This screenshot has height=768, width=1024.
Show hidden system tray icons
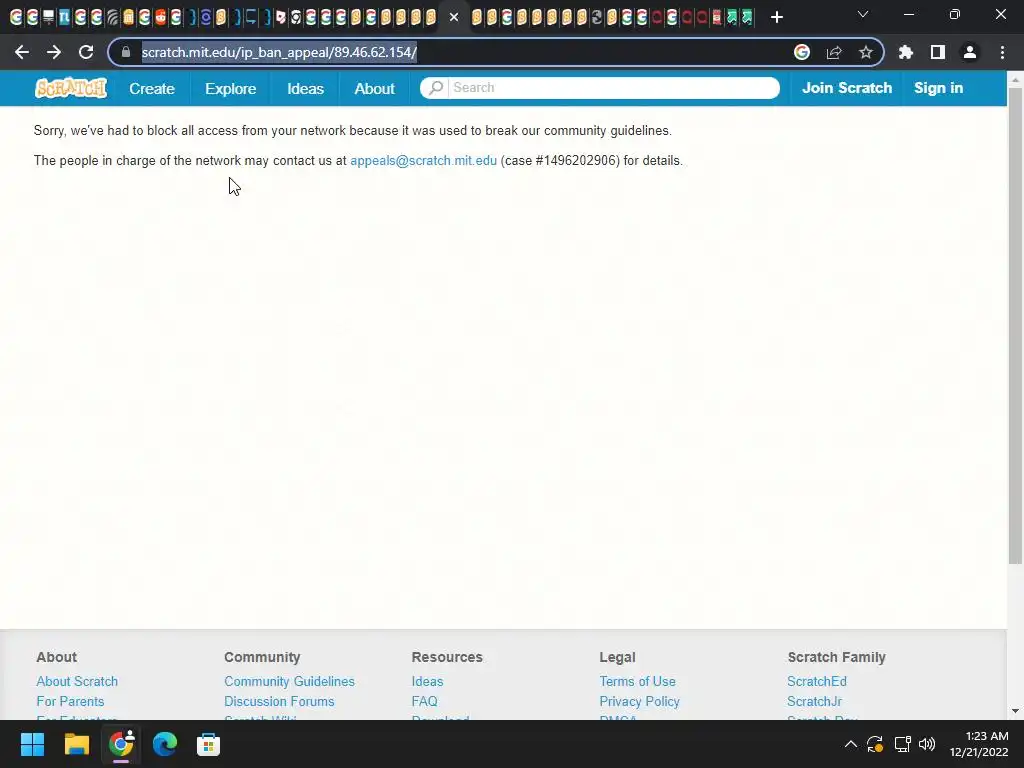point(850,744)
